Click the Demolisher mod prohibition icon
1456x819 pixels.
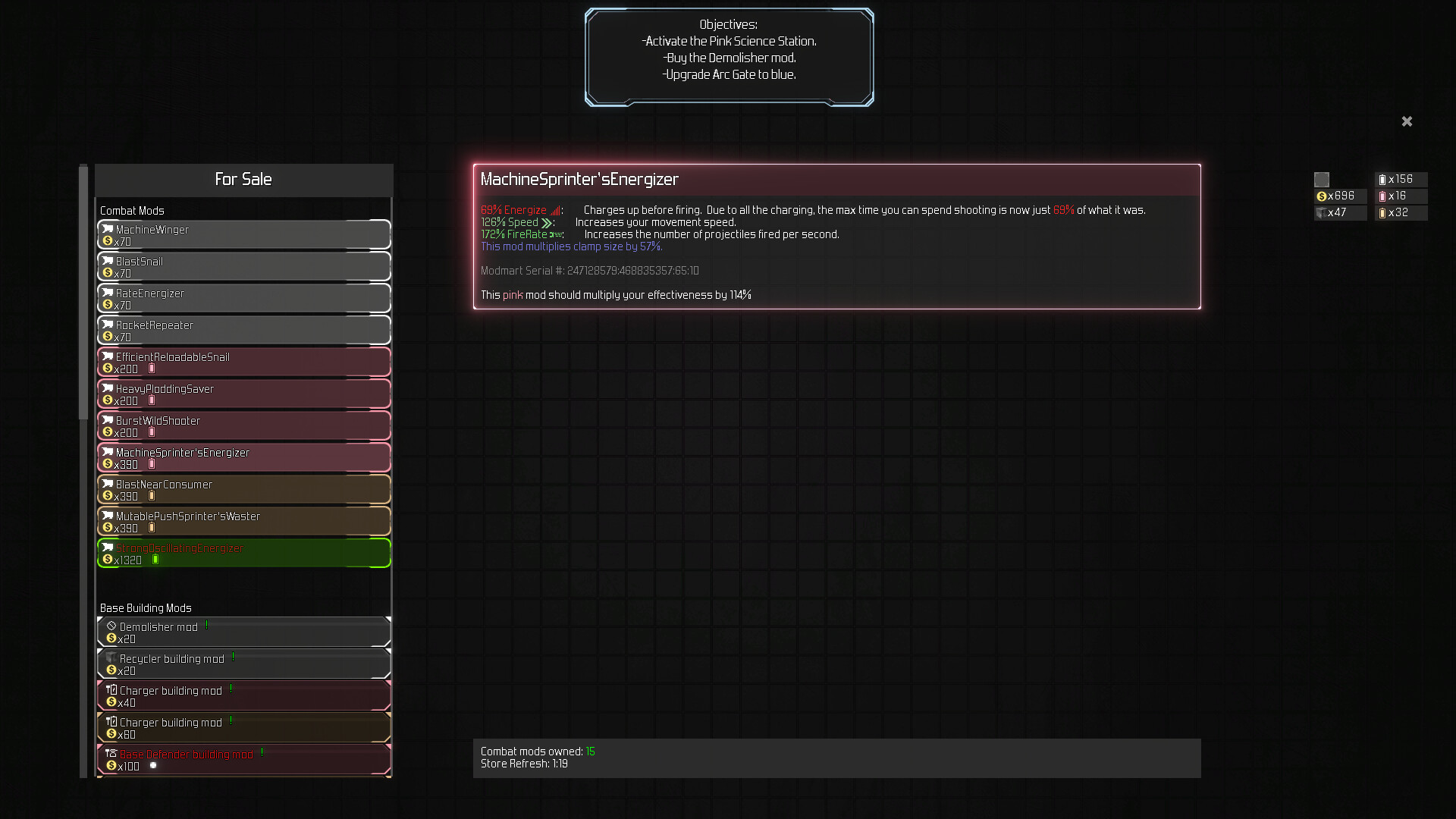111,626
